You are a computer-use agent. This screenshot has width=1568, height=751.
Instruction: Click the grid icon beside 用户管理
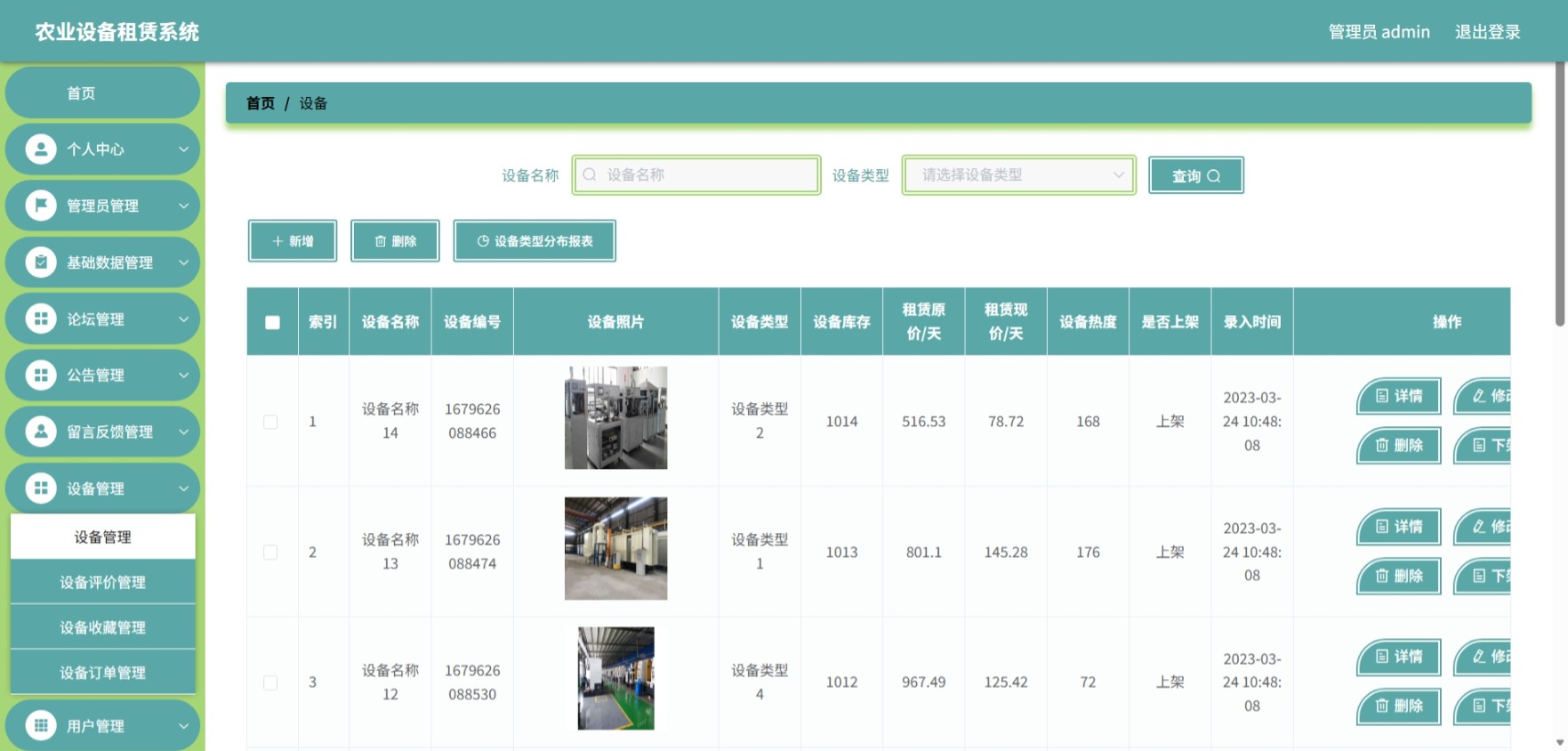coord(40,725)
